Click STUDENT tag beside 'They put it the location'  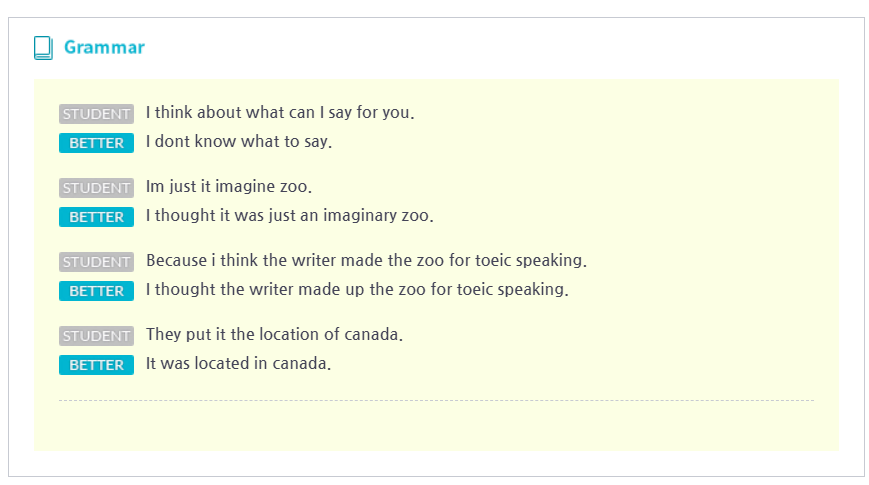96,336
